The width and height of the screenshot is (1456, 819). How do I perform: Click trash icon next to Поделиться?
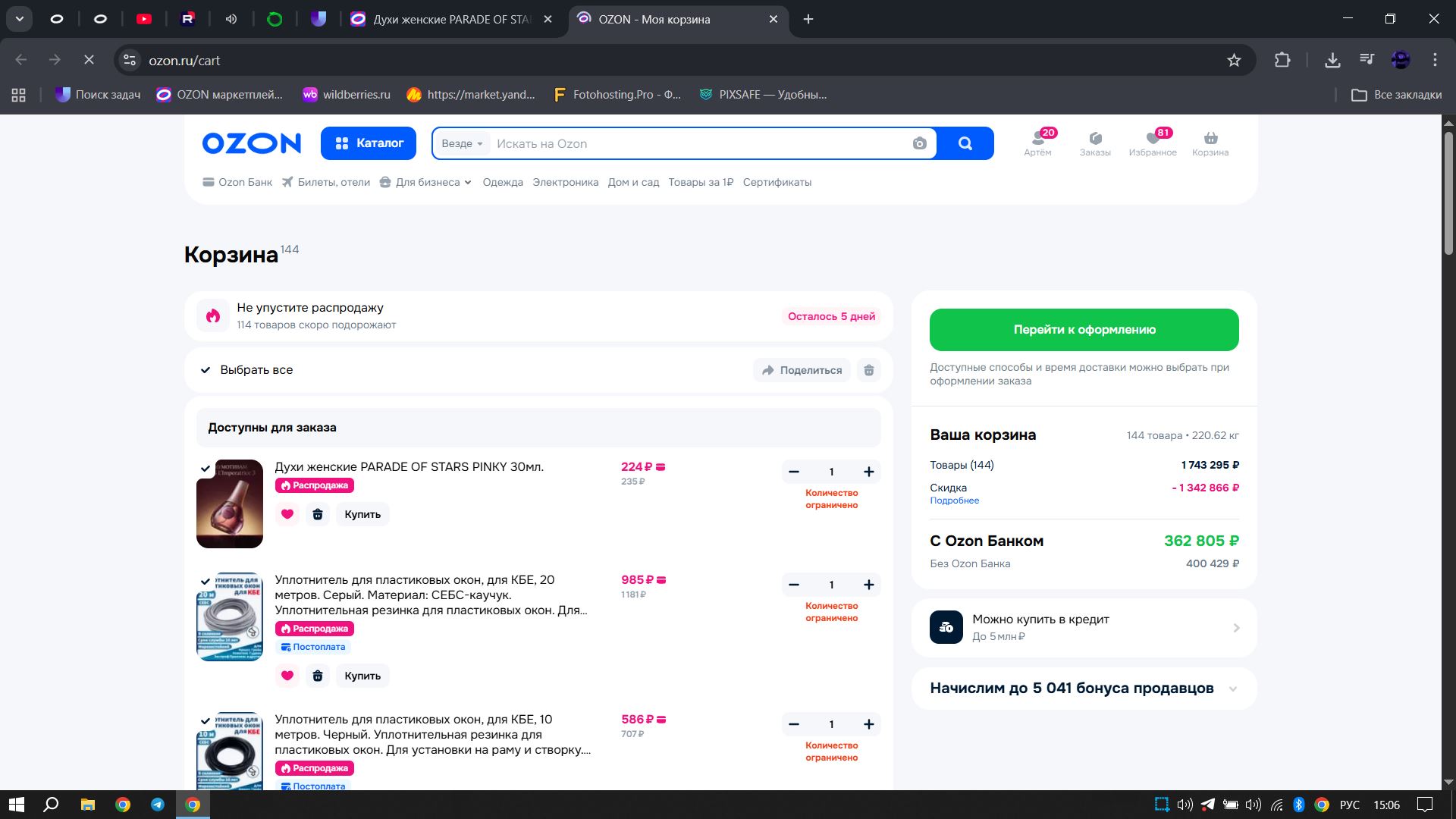click(869, 370)
